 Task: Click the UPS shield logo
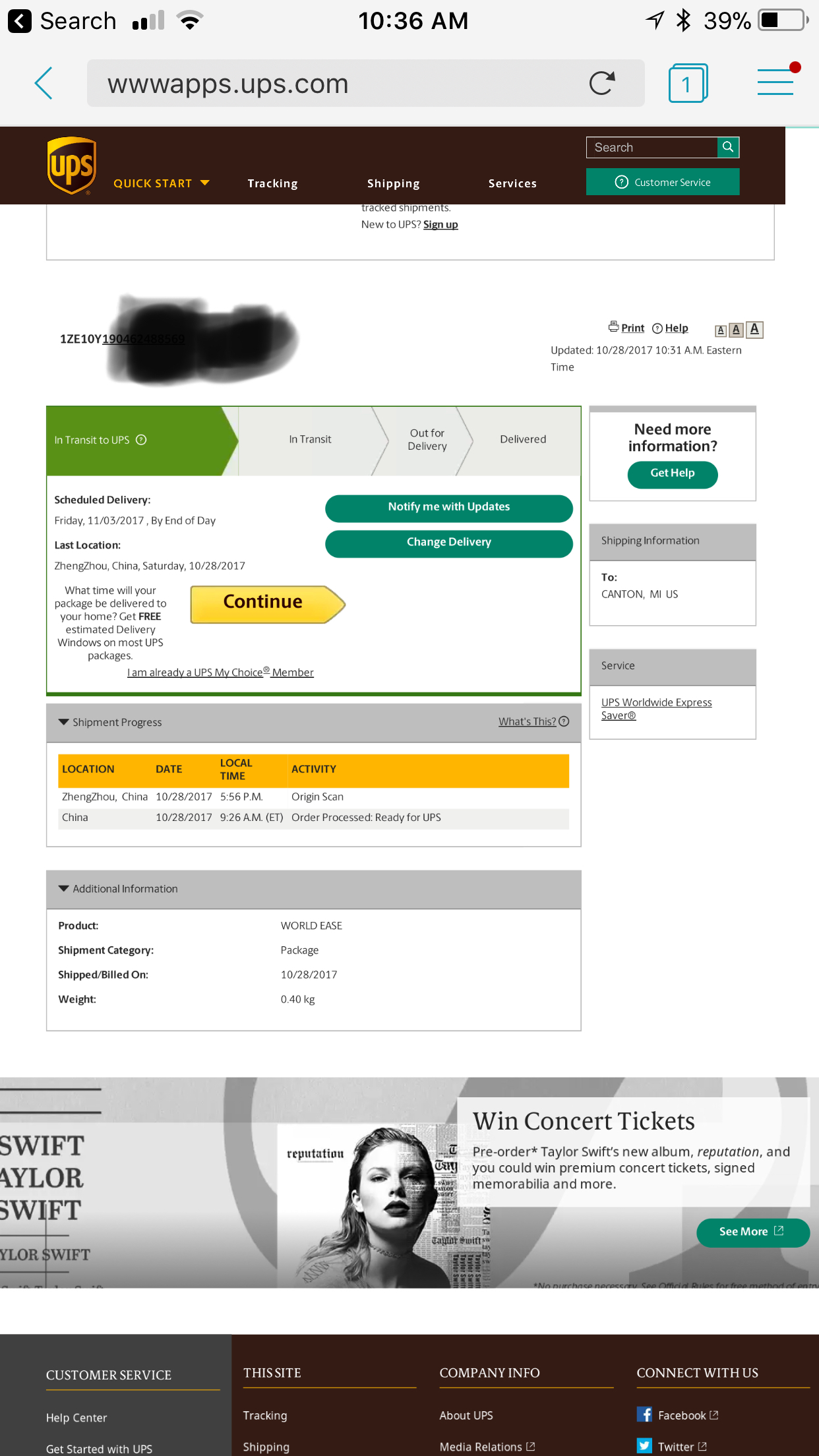pyautogui.click(x=72, y=166)
